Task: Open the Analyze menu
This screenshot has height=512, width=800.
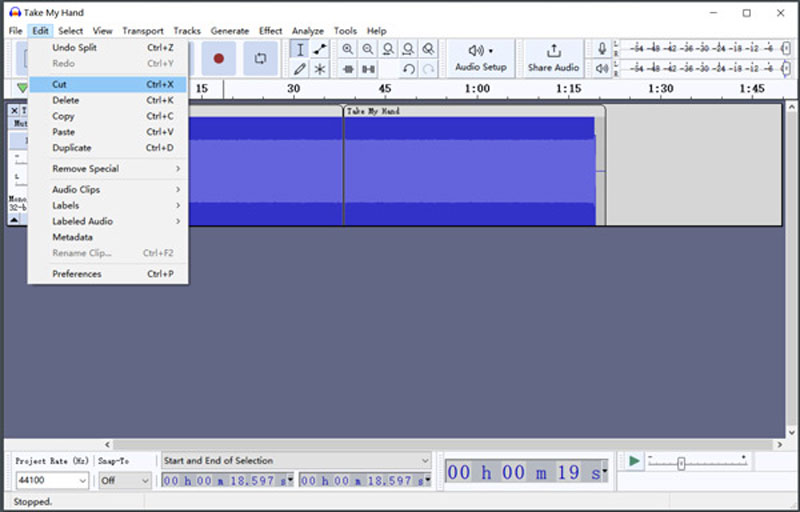Action: pos(308,31)
